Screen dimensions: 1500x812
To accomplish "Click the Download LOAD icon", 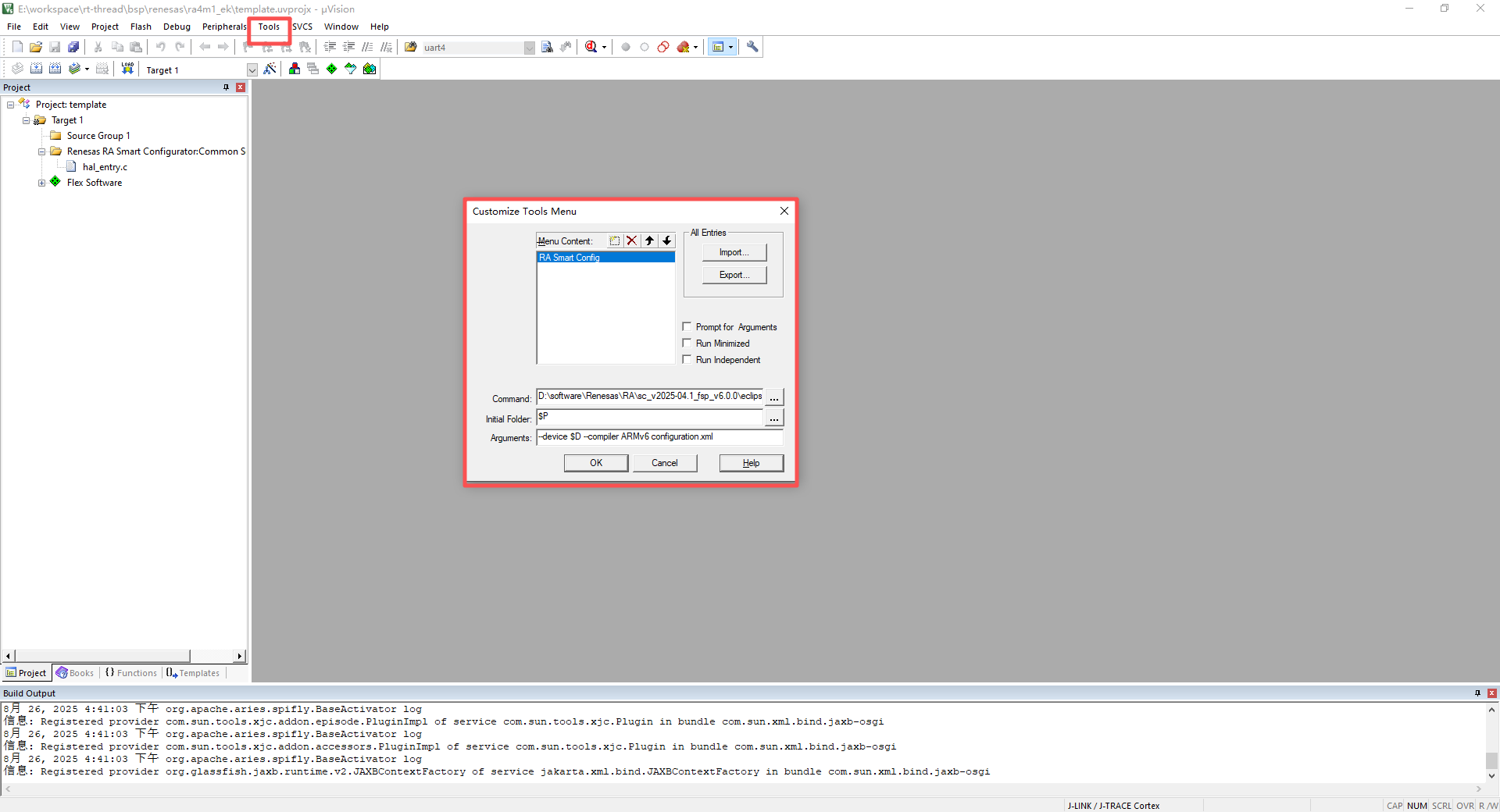I will click(127, 69).
